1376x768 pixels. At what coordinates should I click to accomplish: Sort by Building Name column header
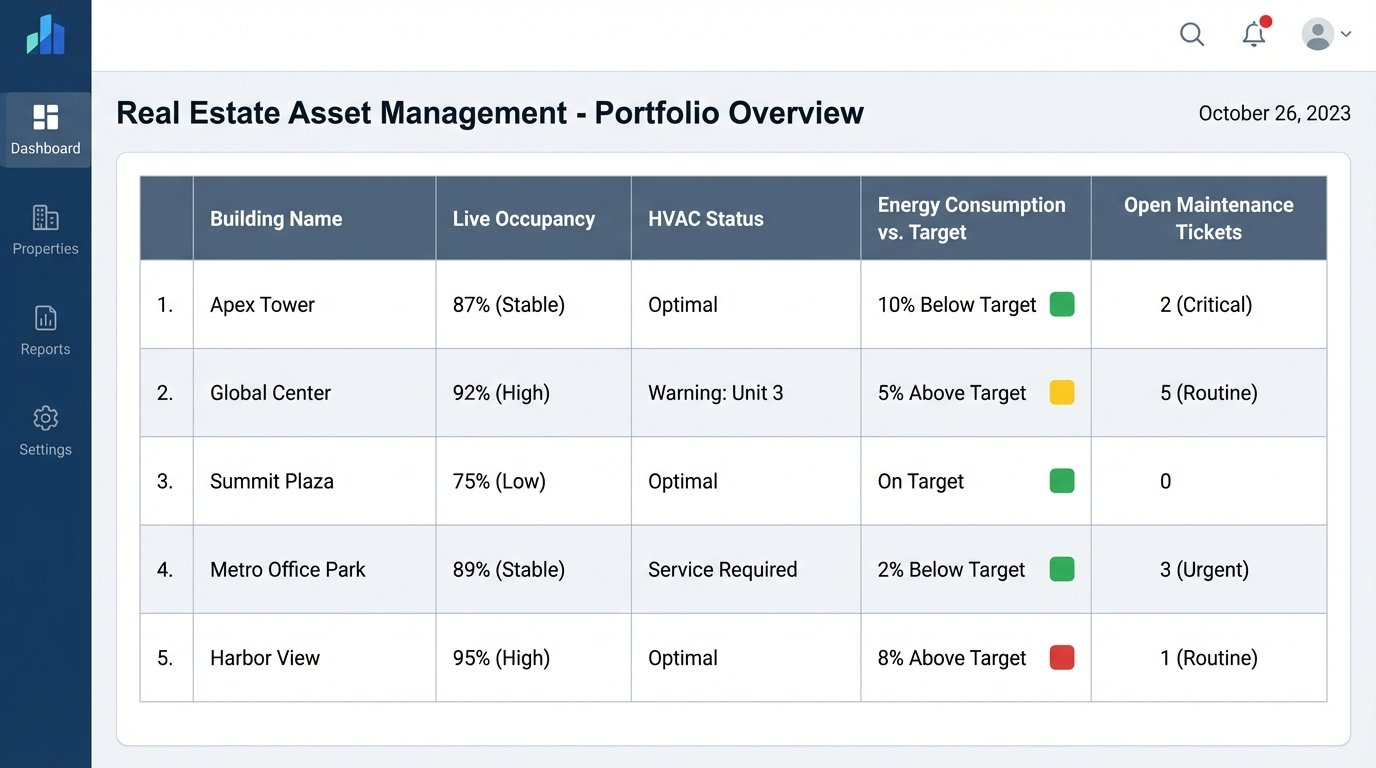click(x=276, y=219)
